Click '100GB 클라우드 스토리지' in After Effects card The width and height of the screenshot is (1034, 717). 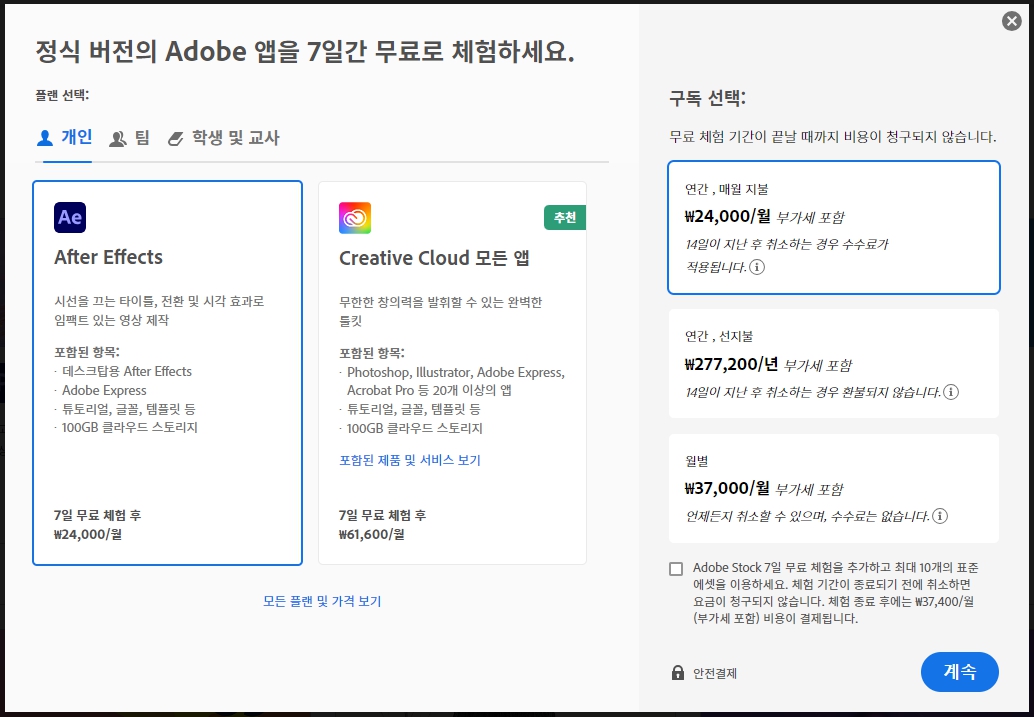pyautogui.click(x=129, y=427)
